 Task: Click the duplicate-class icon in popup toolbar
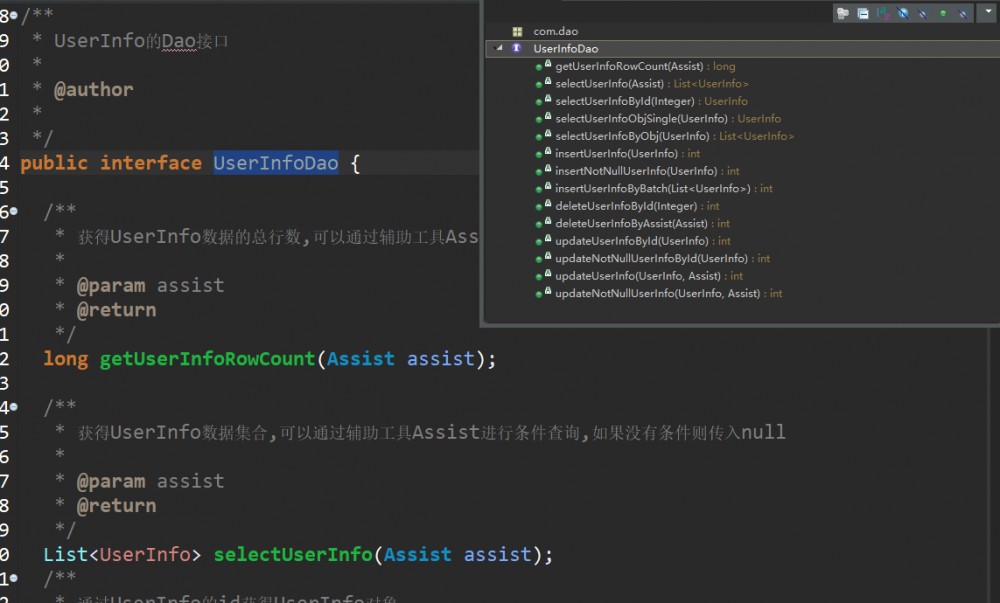coord(863,12)
